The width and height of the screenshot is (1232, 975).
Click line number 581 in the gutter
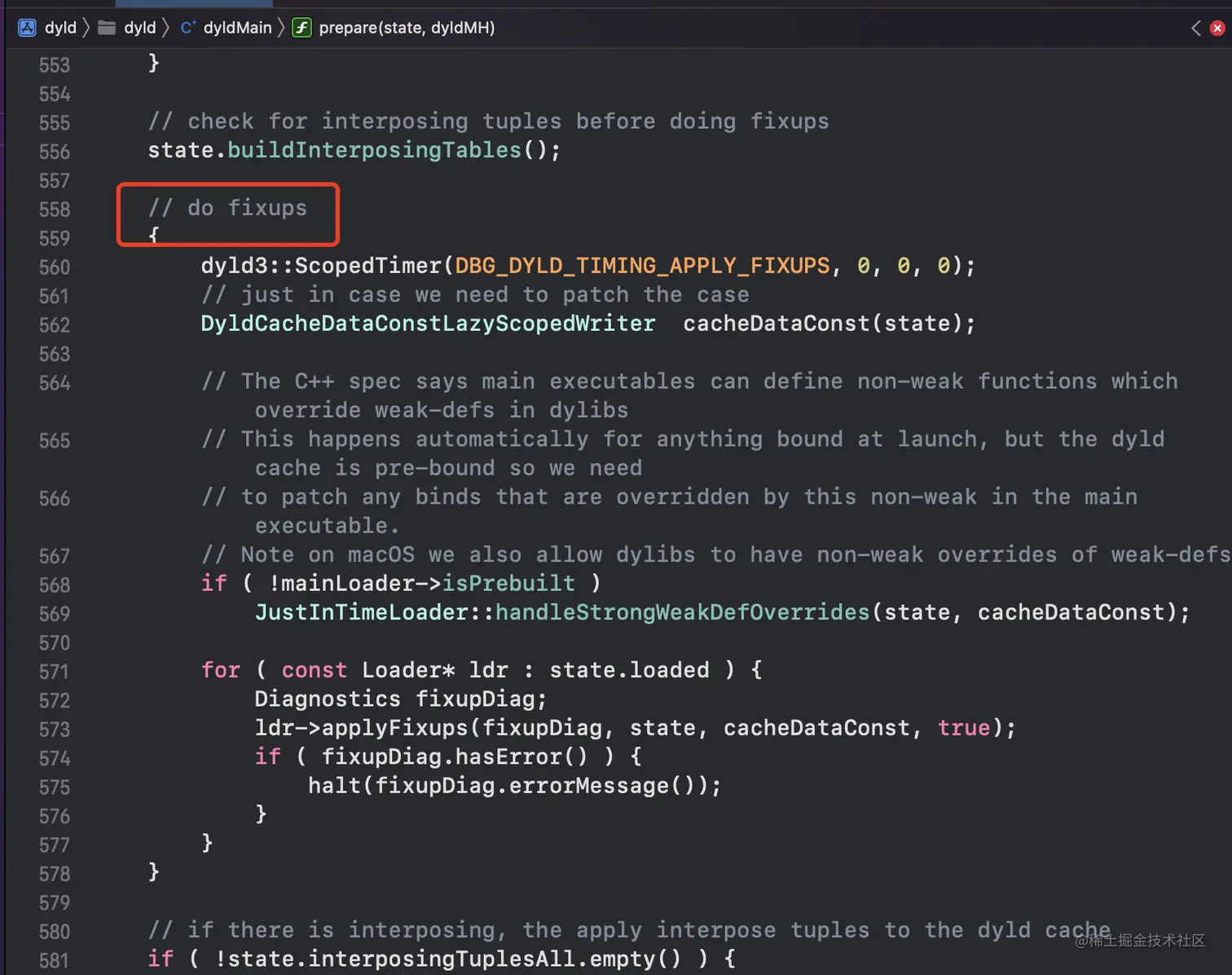[x=55, y=961]
